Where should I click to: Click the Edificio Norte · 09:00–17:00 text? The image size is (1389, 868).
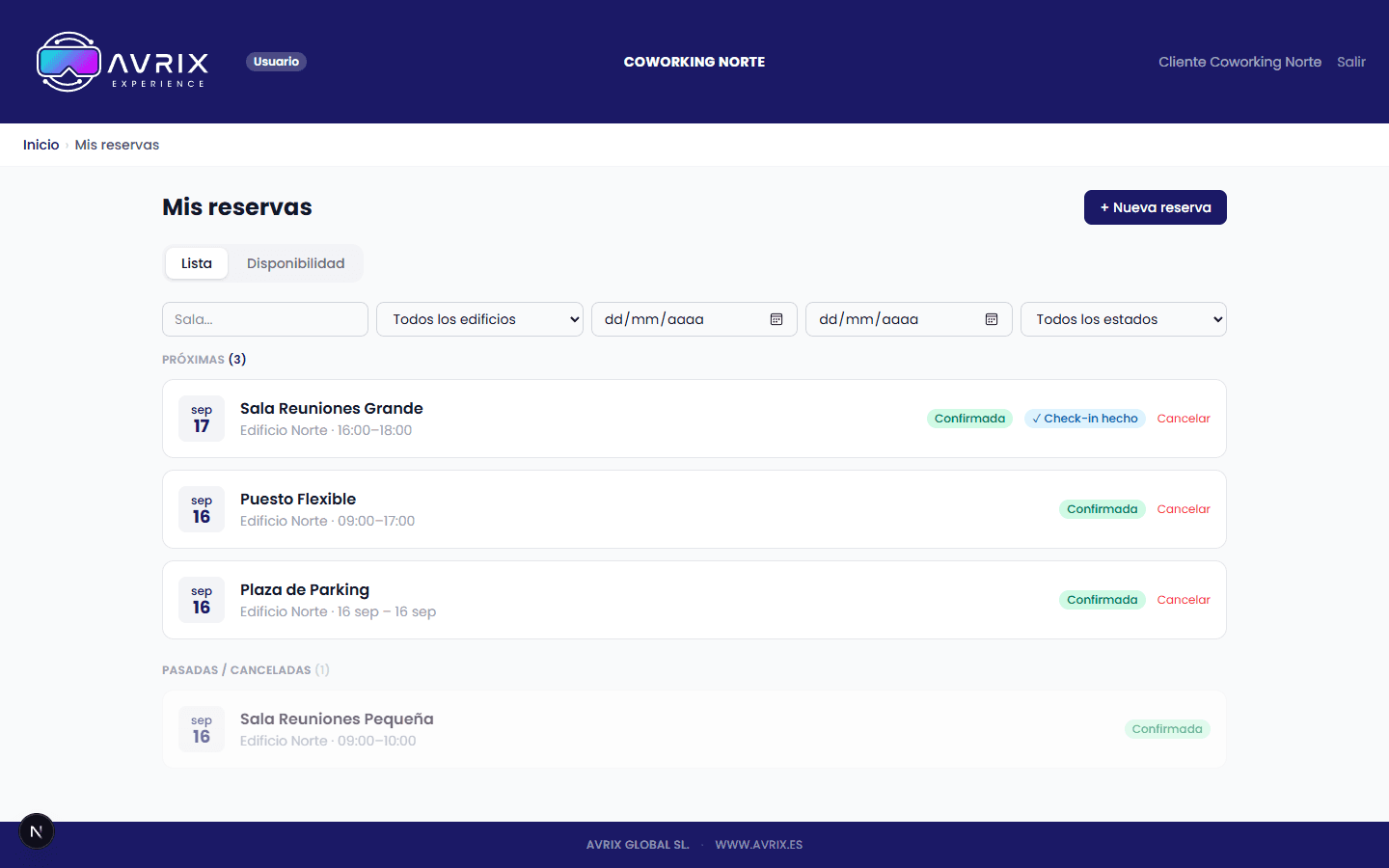pos(328,521)
